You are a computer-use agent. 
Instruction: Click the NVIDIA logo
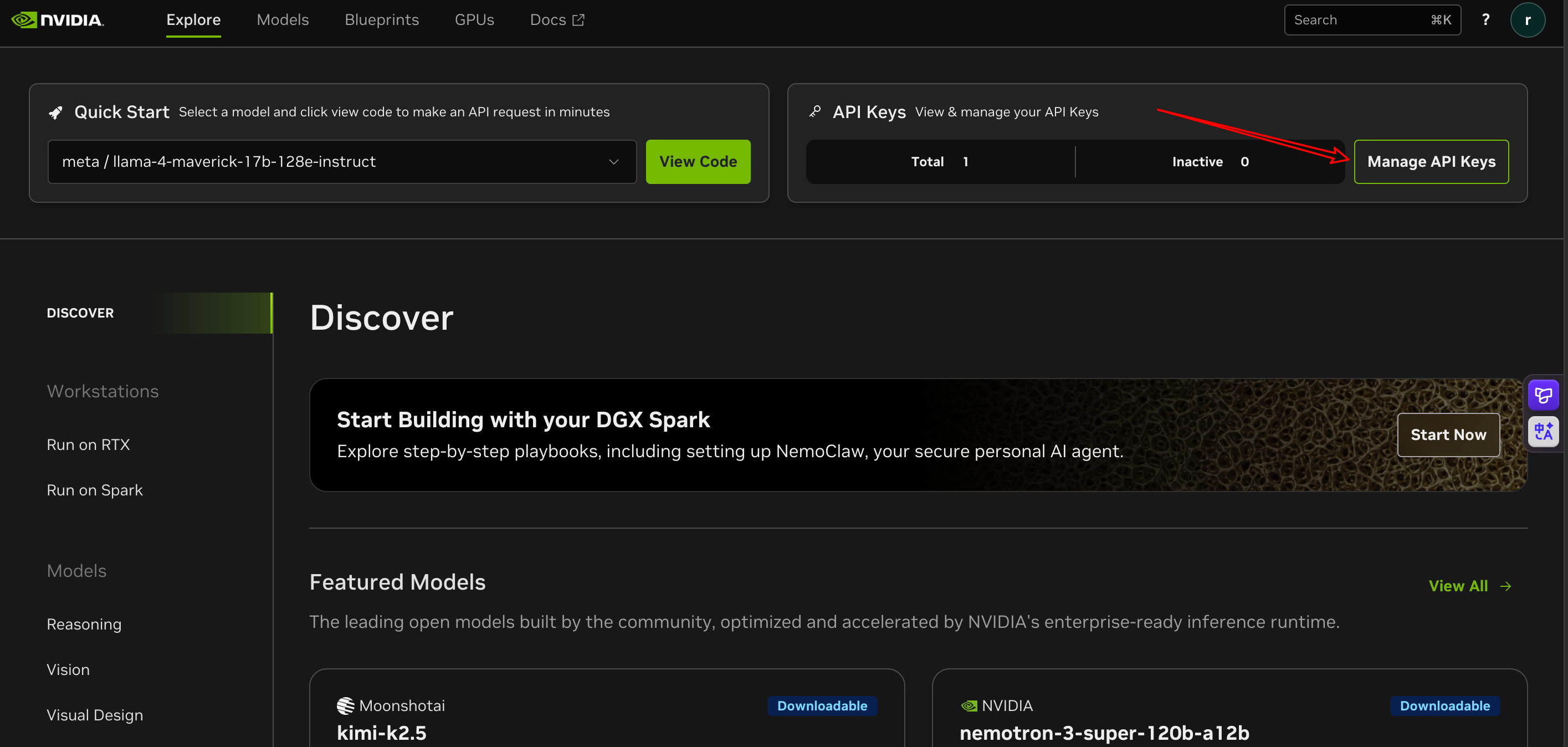tap(58, 20)
